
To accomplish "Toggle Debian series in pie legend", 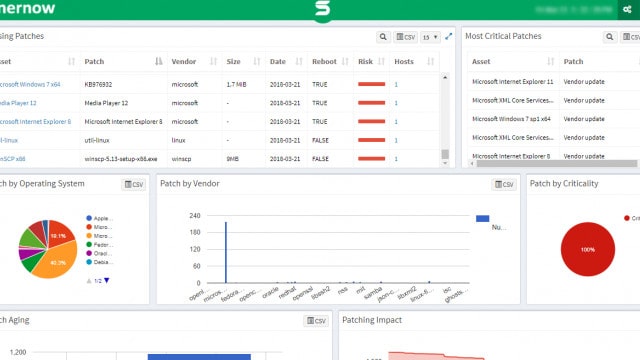I will [99, 262].
